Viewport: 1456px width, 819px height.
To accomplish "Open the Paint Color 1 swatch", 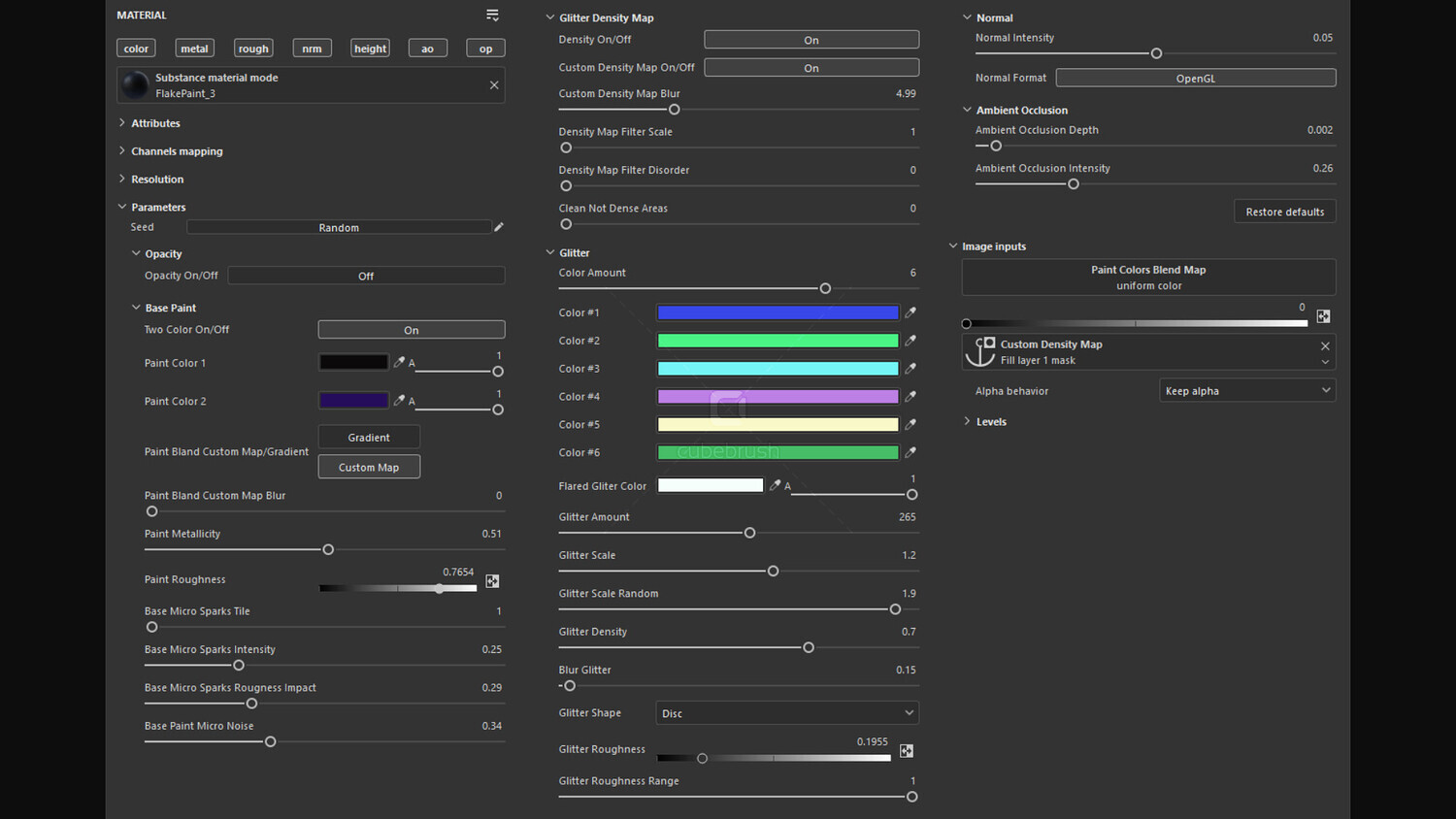I will click(353, 362).
